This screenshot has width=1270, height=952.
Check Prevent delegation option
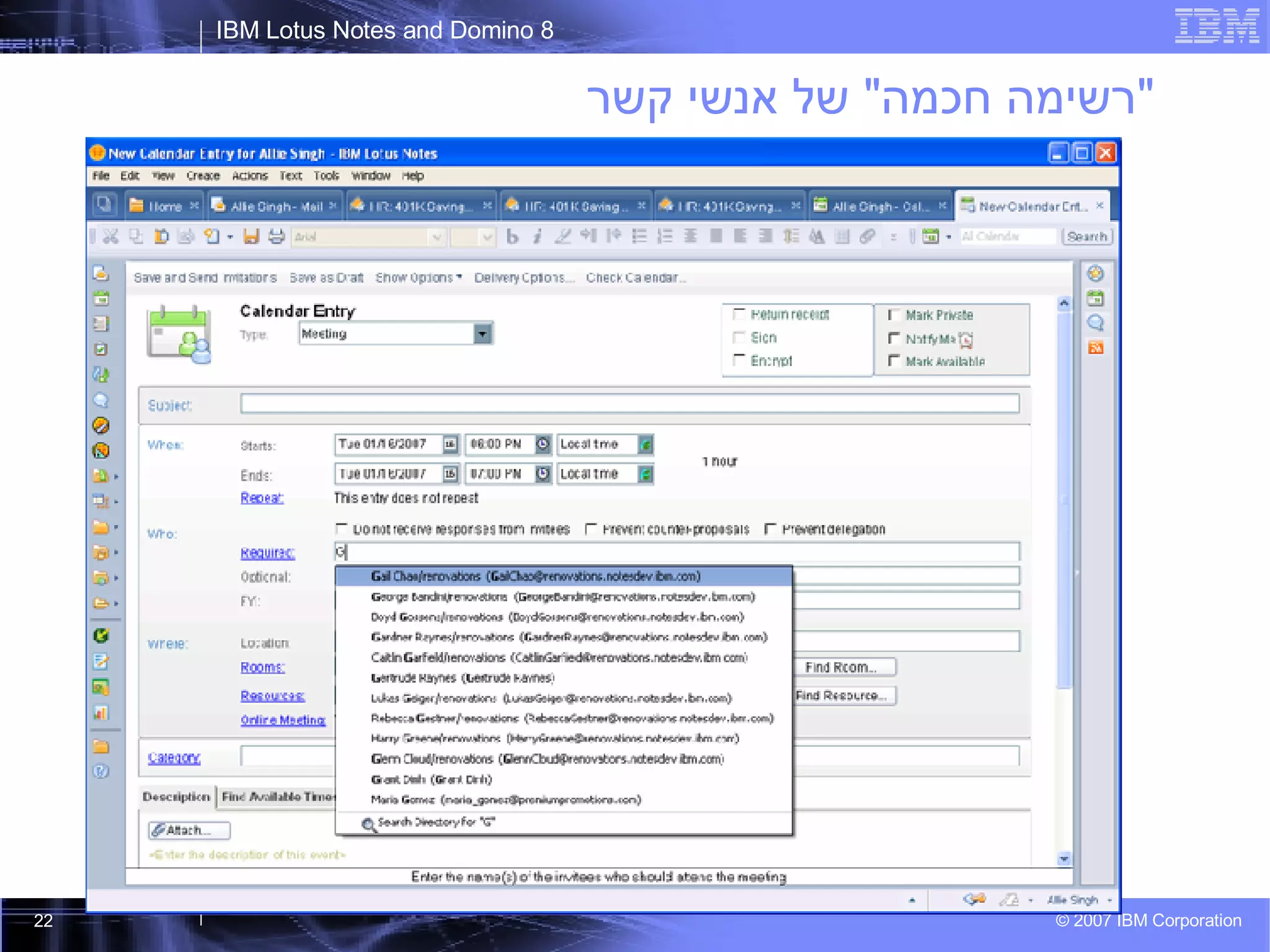770,528
